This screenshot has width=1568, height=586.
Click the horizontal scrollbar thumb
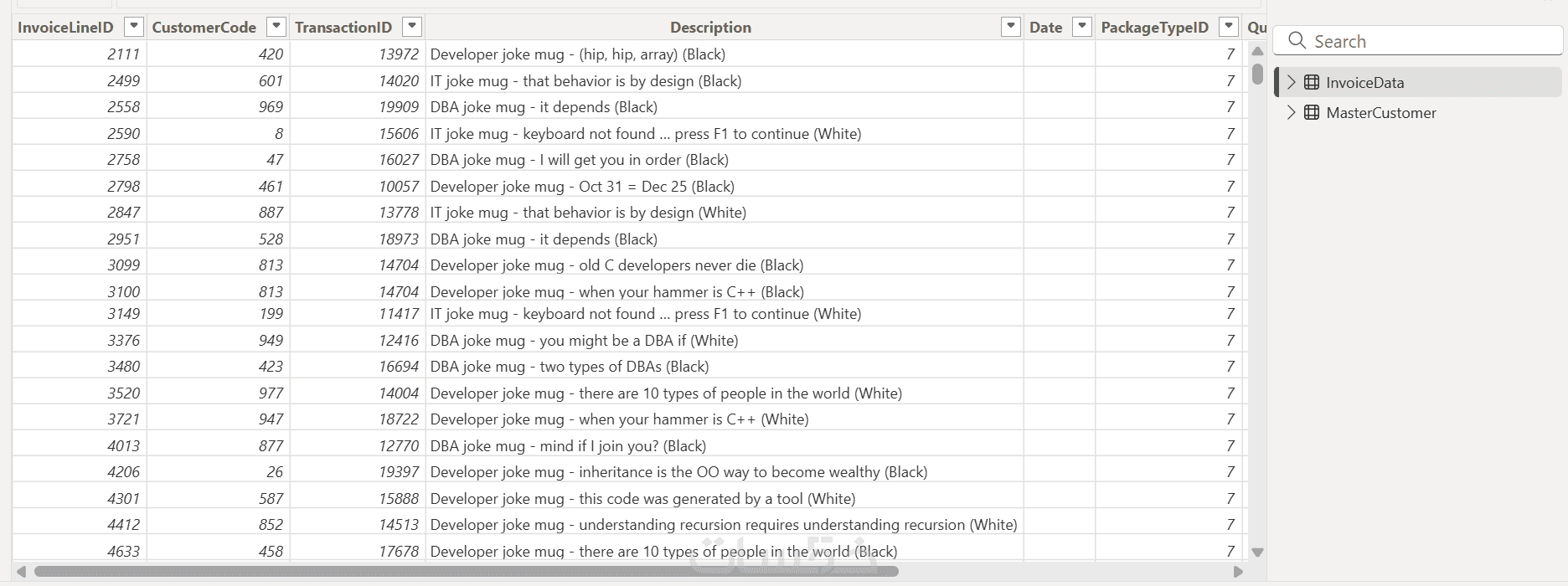[x=466, y=572]
